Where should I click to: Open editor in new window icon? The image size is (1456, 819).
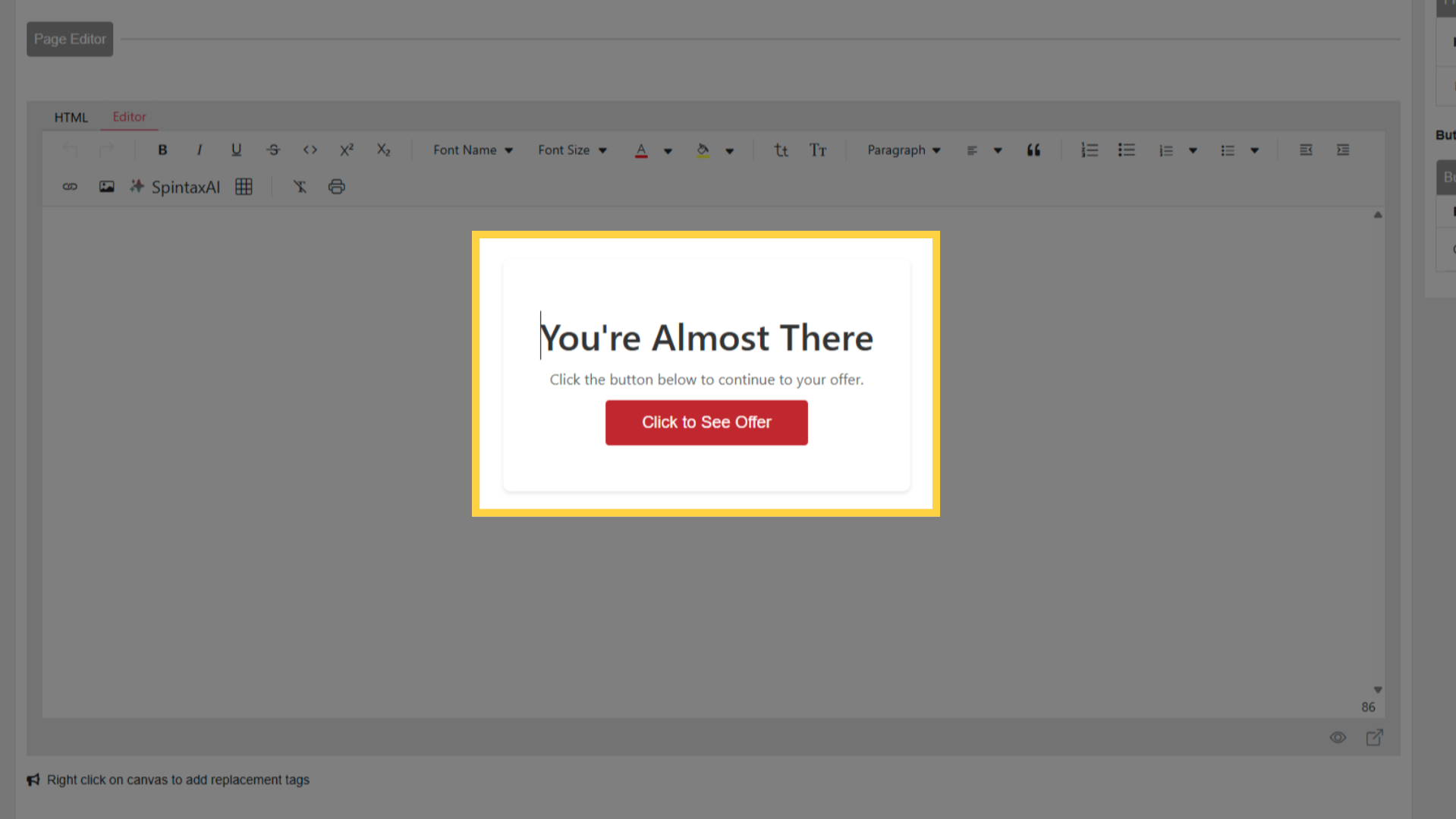click(x=1375, y=738)
